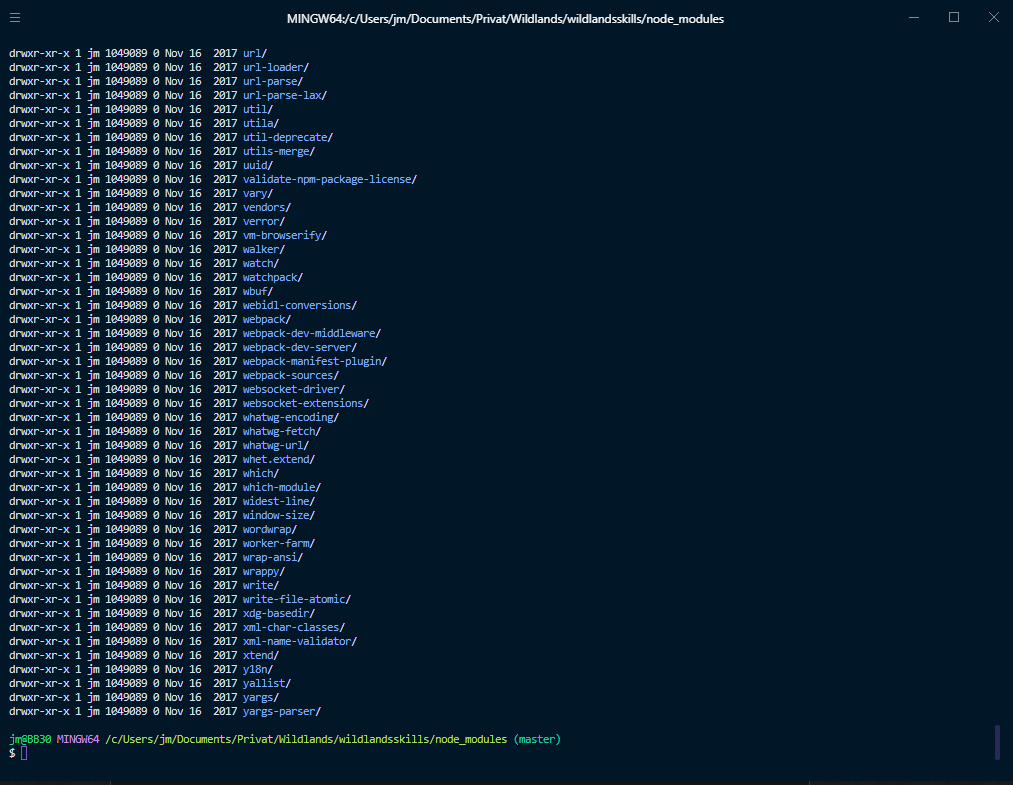The width and height of the screenshot is (1013, 785).
Task: Click the verror/ directory entry
Action: [x=264, y=221]
